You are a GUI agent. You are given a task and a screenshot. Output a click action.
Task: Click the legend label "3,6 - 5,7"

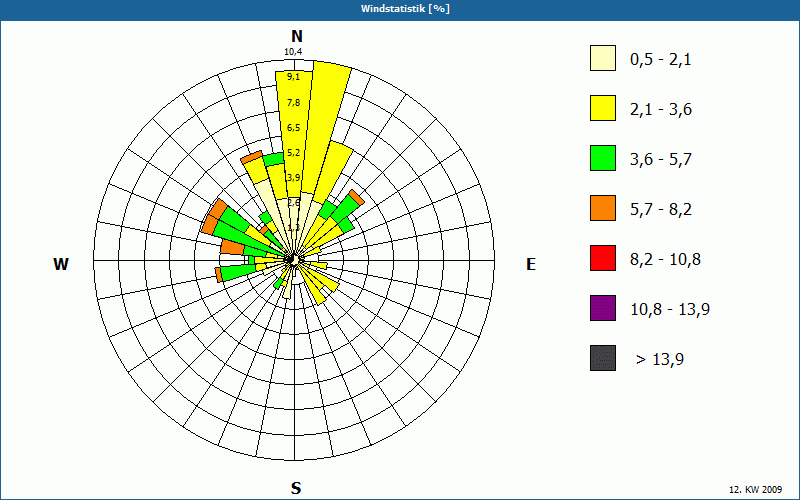661,160
